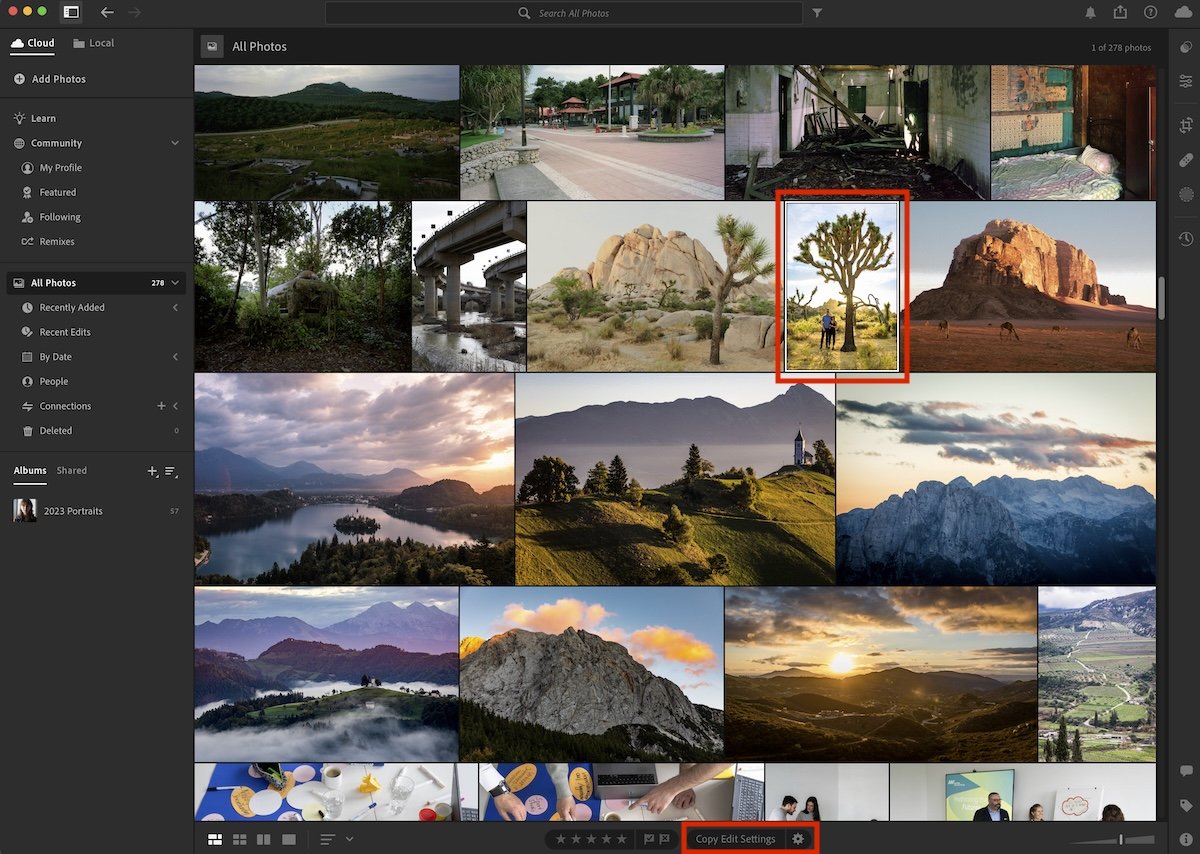
Task: Switch to single photo view mode
Action: click(x=288, y=839)
